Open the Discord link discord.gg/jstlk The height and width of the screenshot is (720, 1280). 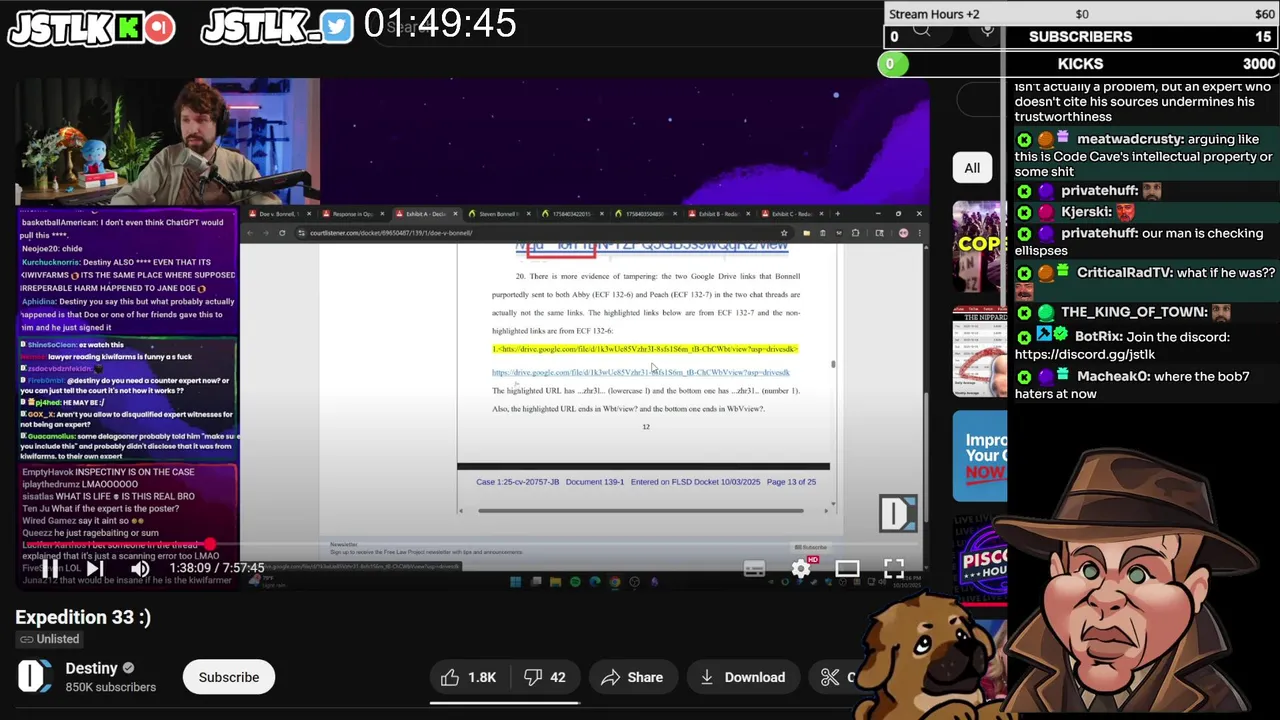[x=1085, y=354]
